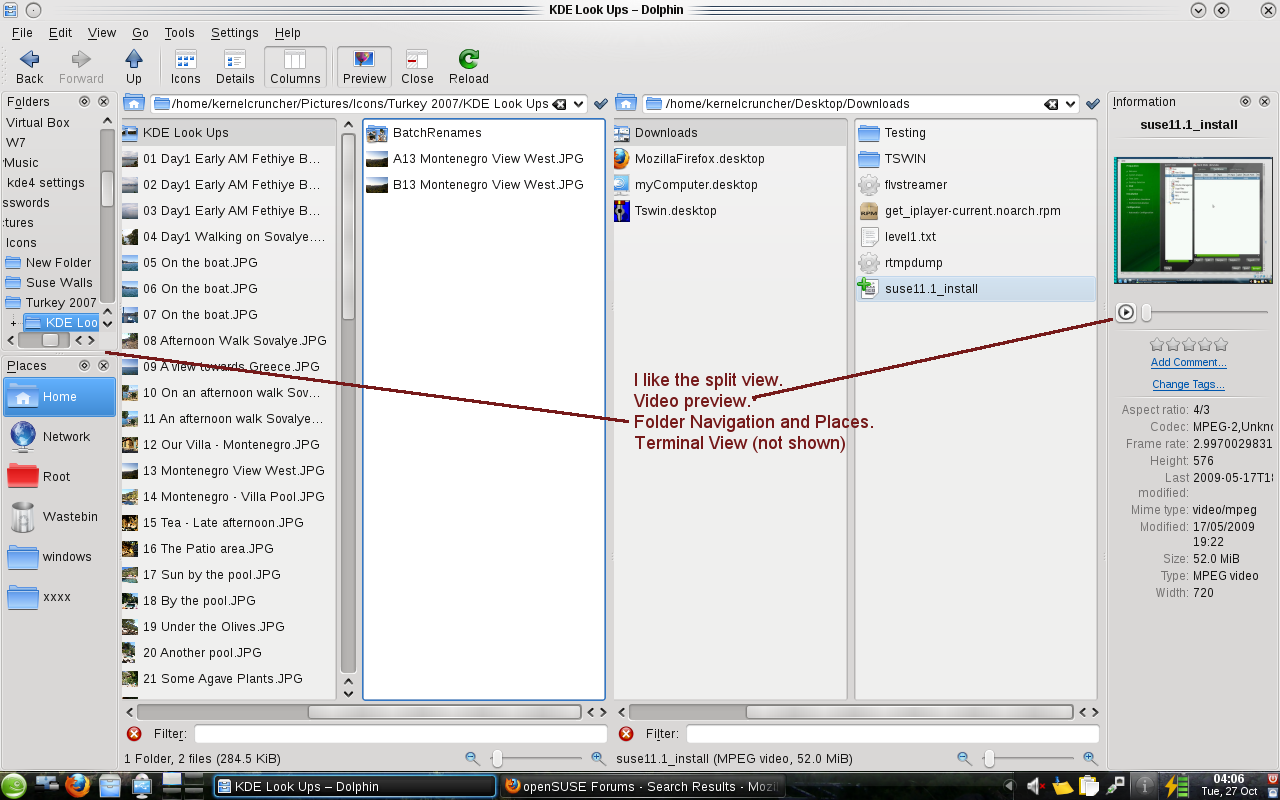Clear the Downloads location bar text
1280x800 pixels.
(1052, 104)
